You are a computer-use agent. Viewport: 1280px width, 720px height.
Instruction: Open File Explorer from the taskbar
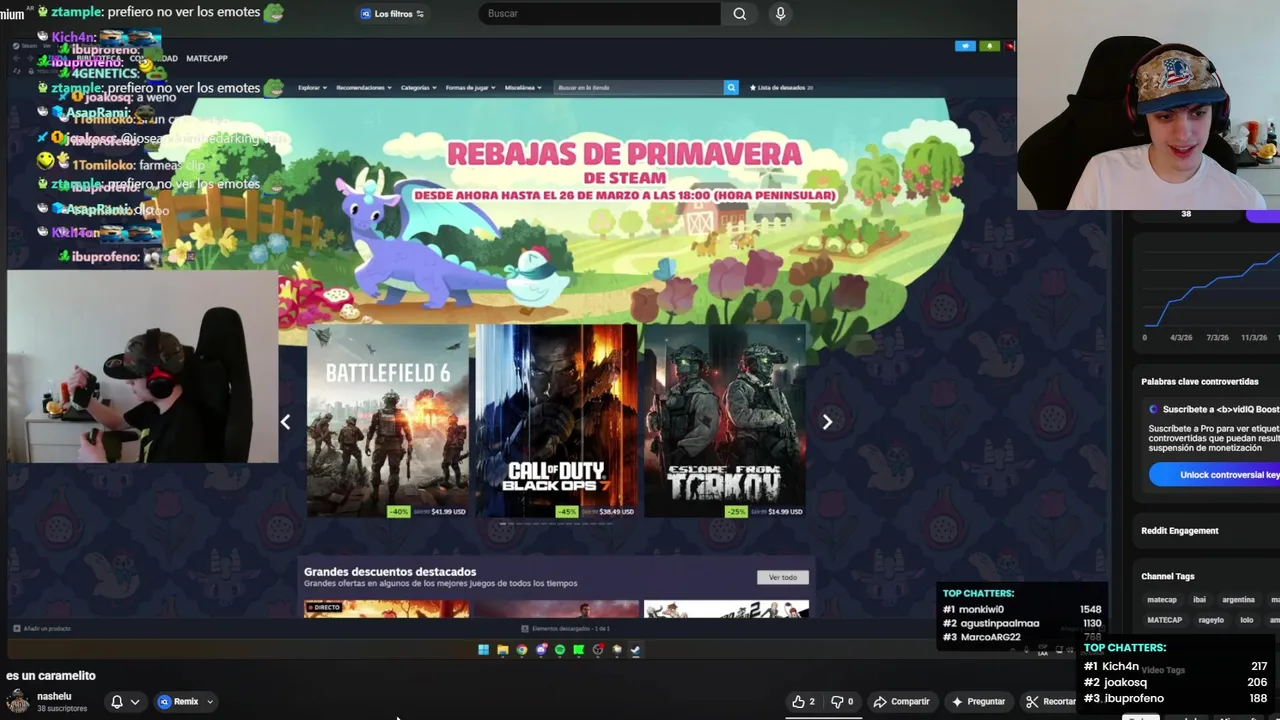coord(502,650)
